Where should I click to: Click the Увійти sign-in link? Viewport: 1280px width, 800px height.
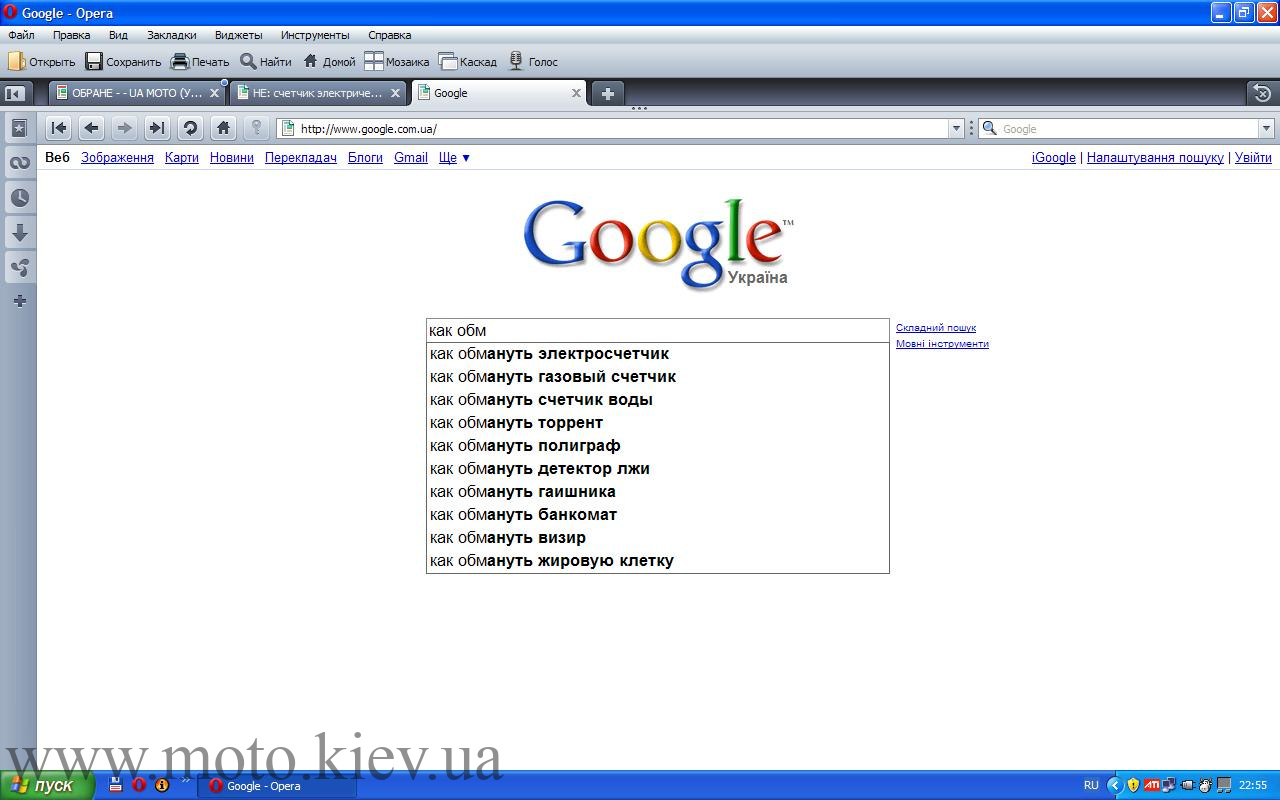point(1253,158)
